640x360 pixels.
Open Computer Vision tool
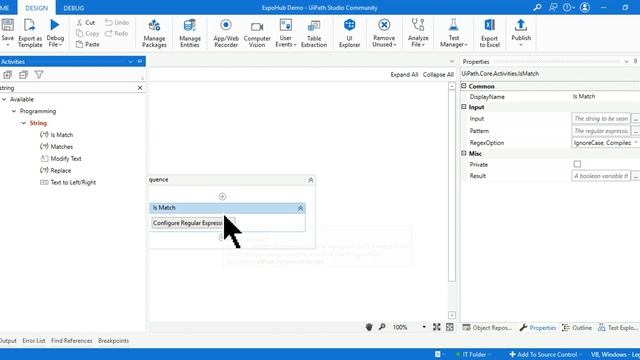coord(257,33)
